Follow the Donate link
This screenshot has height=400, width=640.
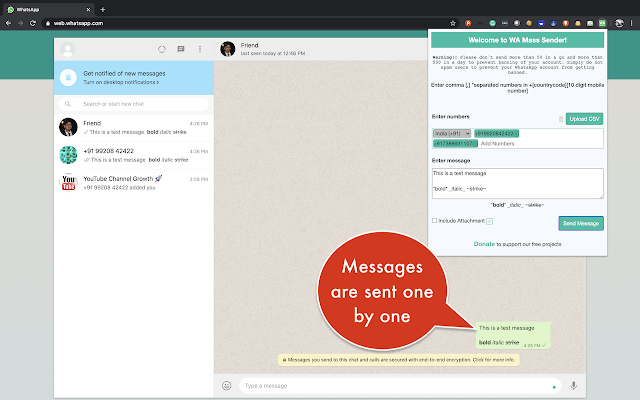click(484, 244)
